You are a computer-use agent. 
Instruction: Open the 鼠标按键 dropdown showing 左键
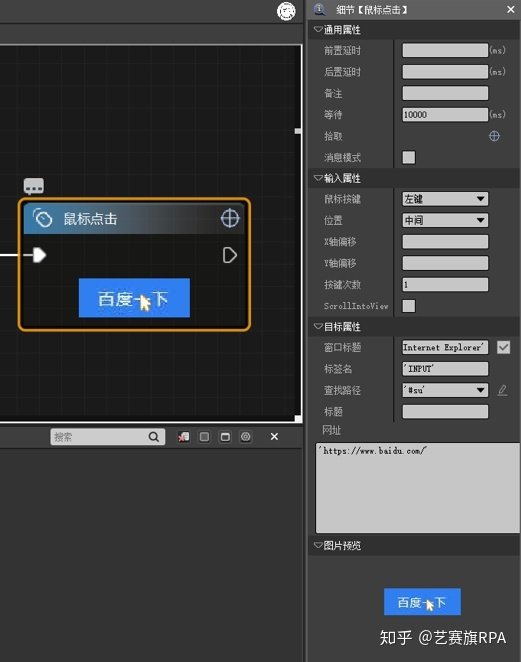pos(445,199)
